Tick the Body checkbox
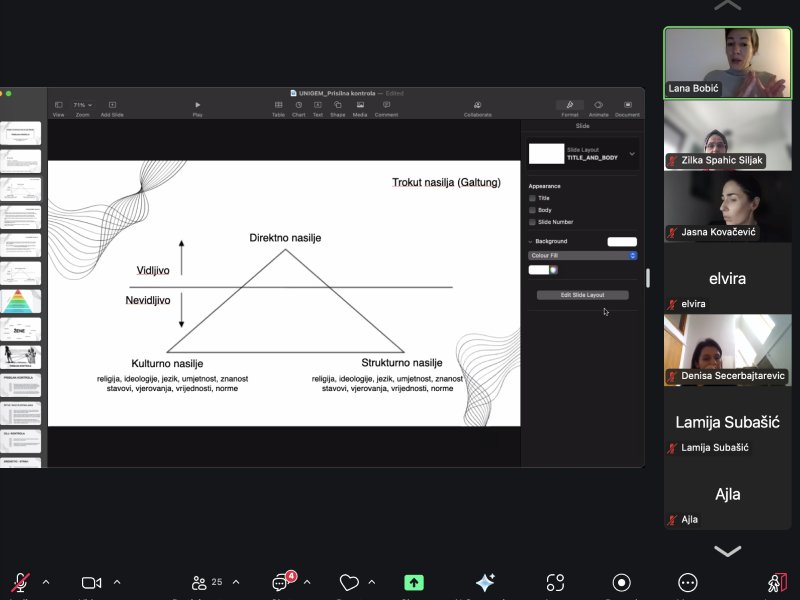This screenshot has width=800, height=600. point(532,210)
